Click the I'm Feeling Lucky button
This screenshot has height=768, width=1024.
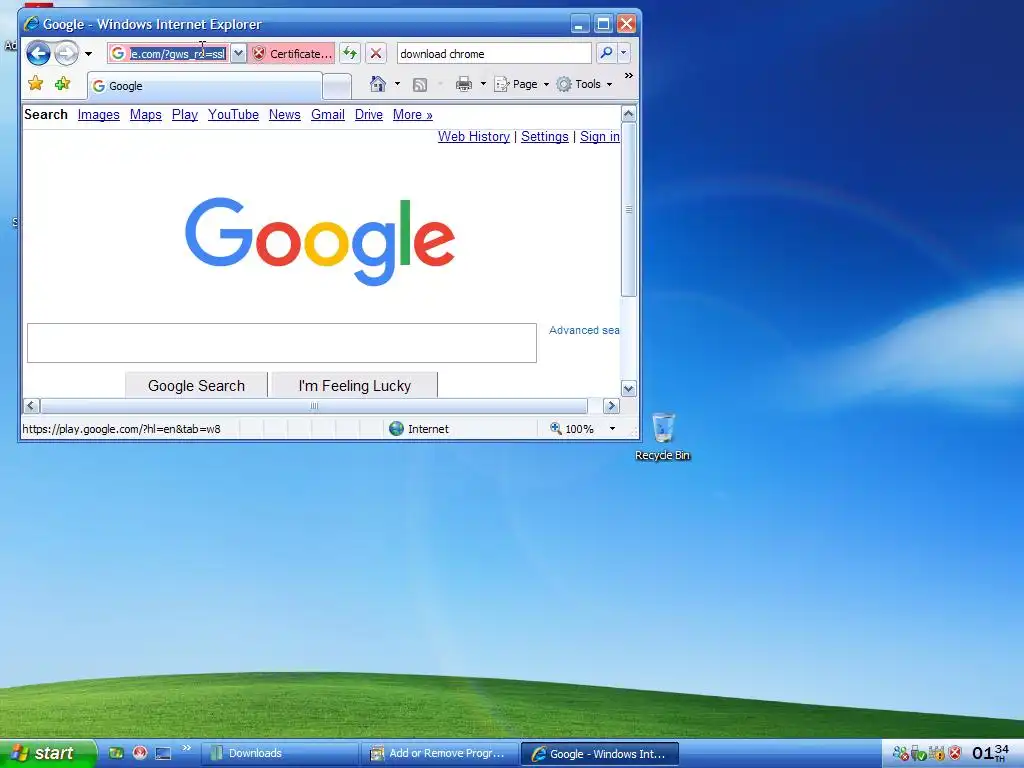pos(355,385)
